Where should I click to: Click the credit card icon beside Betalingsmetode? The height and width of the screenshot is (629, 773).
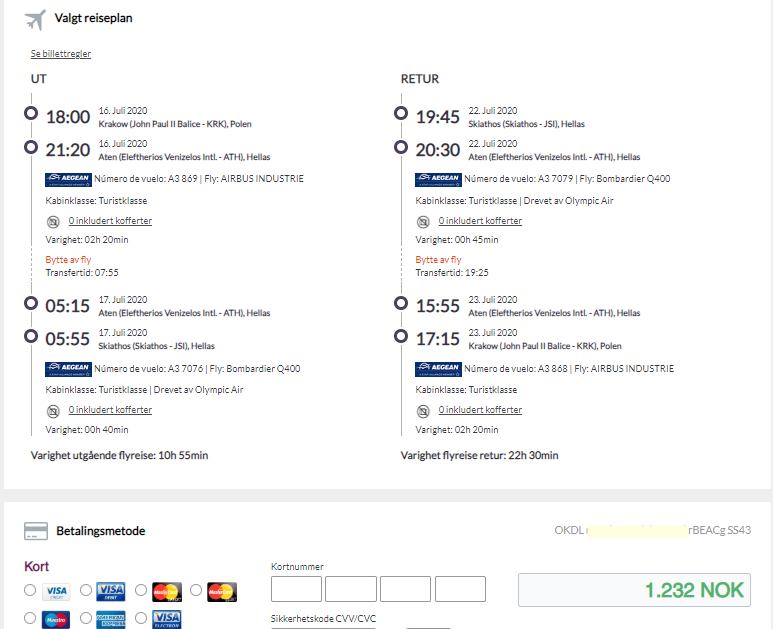pos(36,531)
